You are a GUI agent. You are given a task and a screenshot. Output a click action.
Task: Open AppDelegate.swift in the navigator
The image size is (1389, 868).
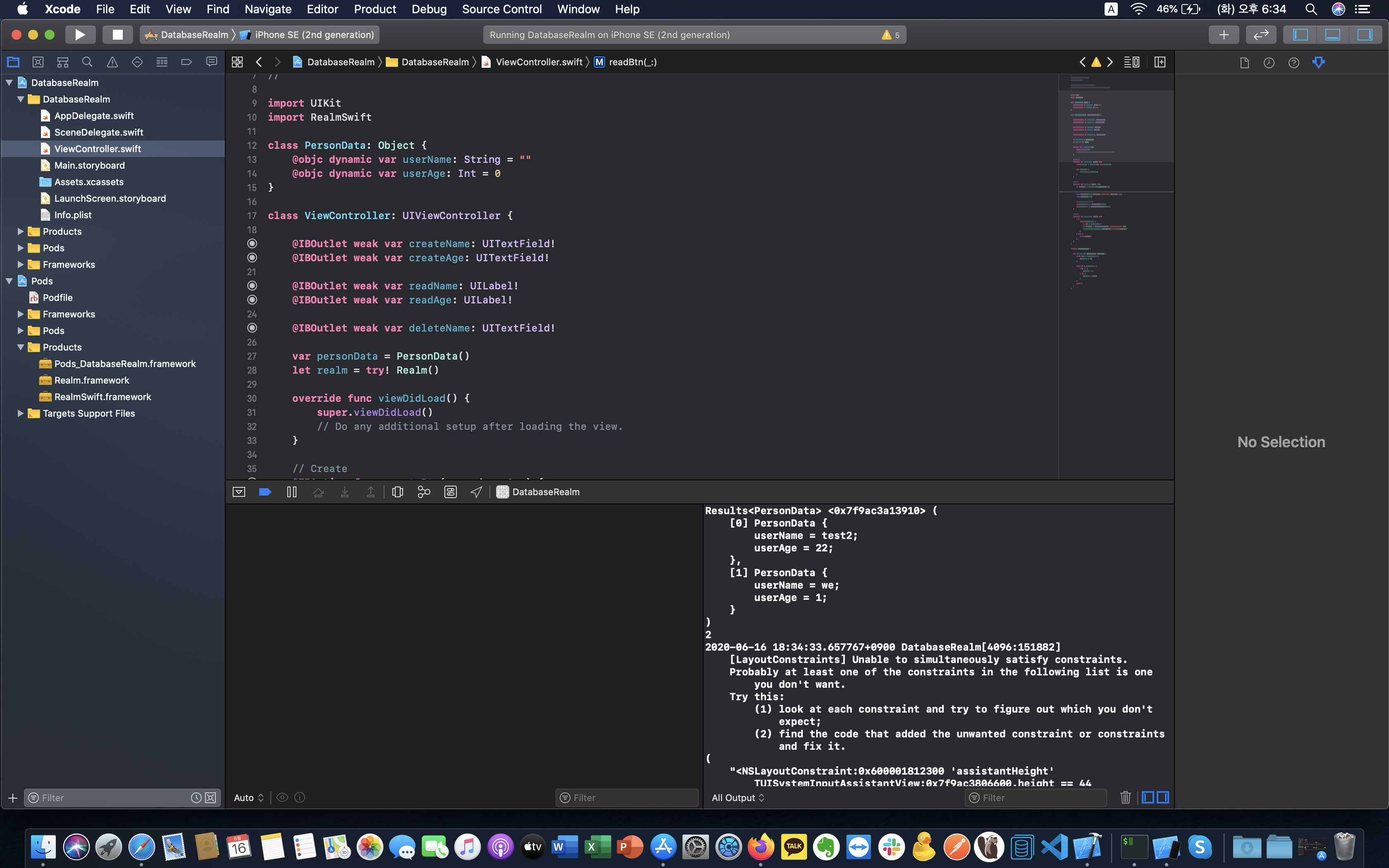click(93, 116)
